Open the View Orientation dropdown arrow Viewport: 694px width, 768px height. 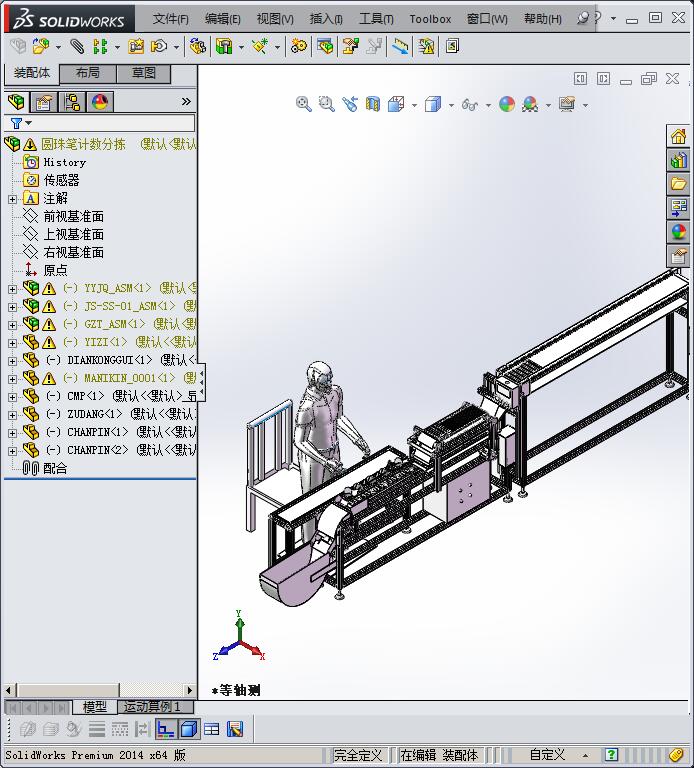tap(414, 105)
